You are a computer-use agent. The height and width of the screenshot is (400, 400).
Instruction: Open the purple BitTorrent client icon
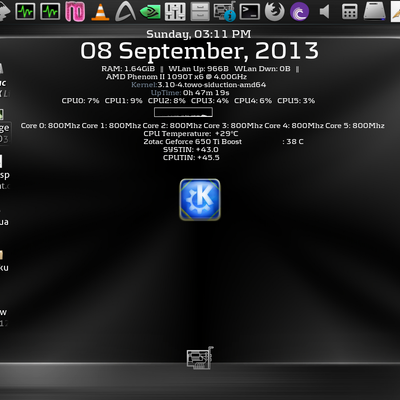(299, 12)
